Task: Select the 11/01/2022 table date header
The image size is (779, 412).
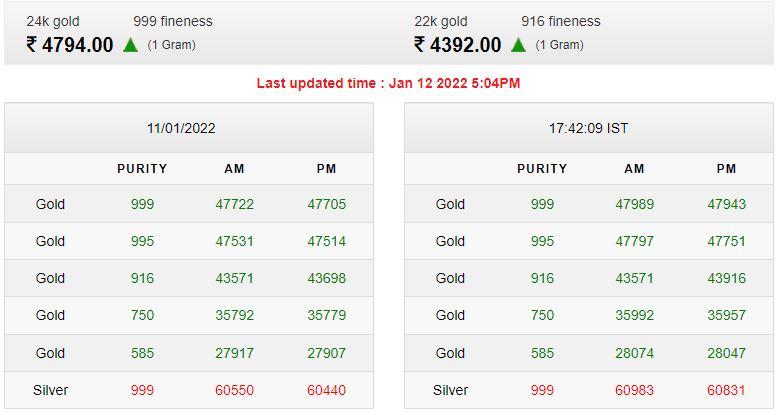Action: click(x=181, y=128)
